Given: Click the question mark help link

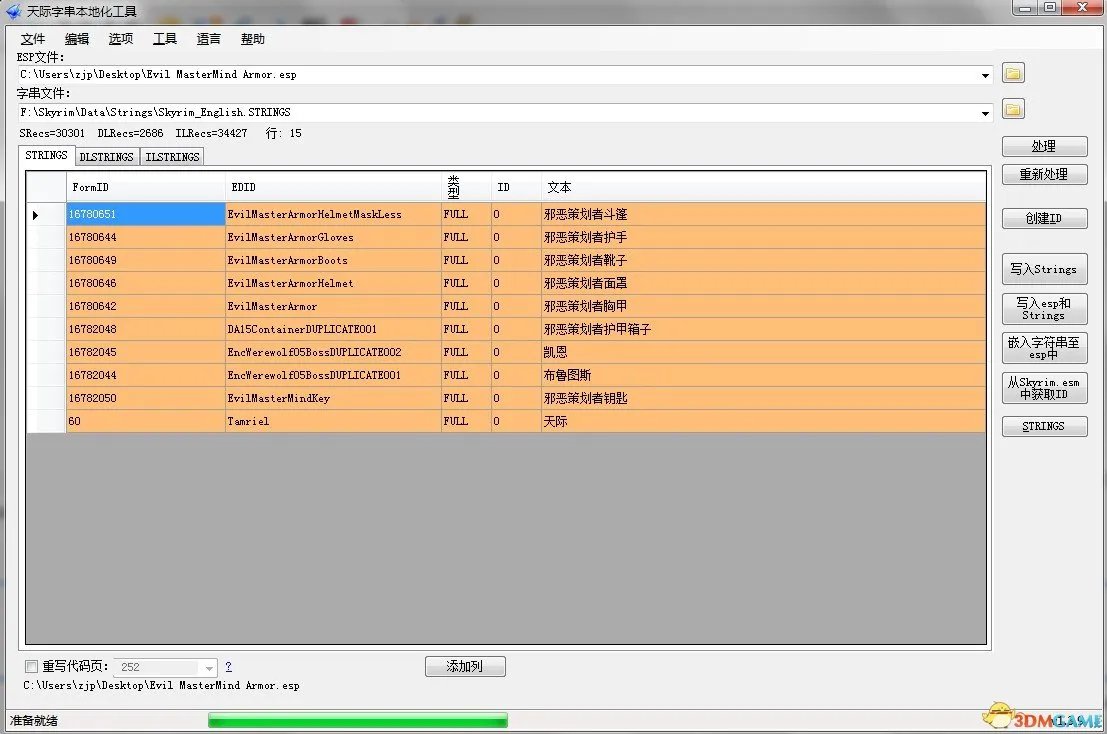Looking at the screenshot, I should pyautogui.click(x=228, y=667).
